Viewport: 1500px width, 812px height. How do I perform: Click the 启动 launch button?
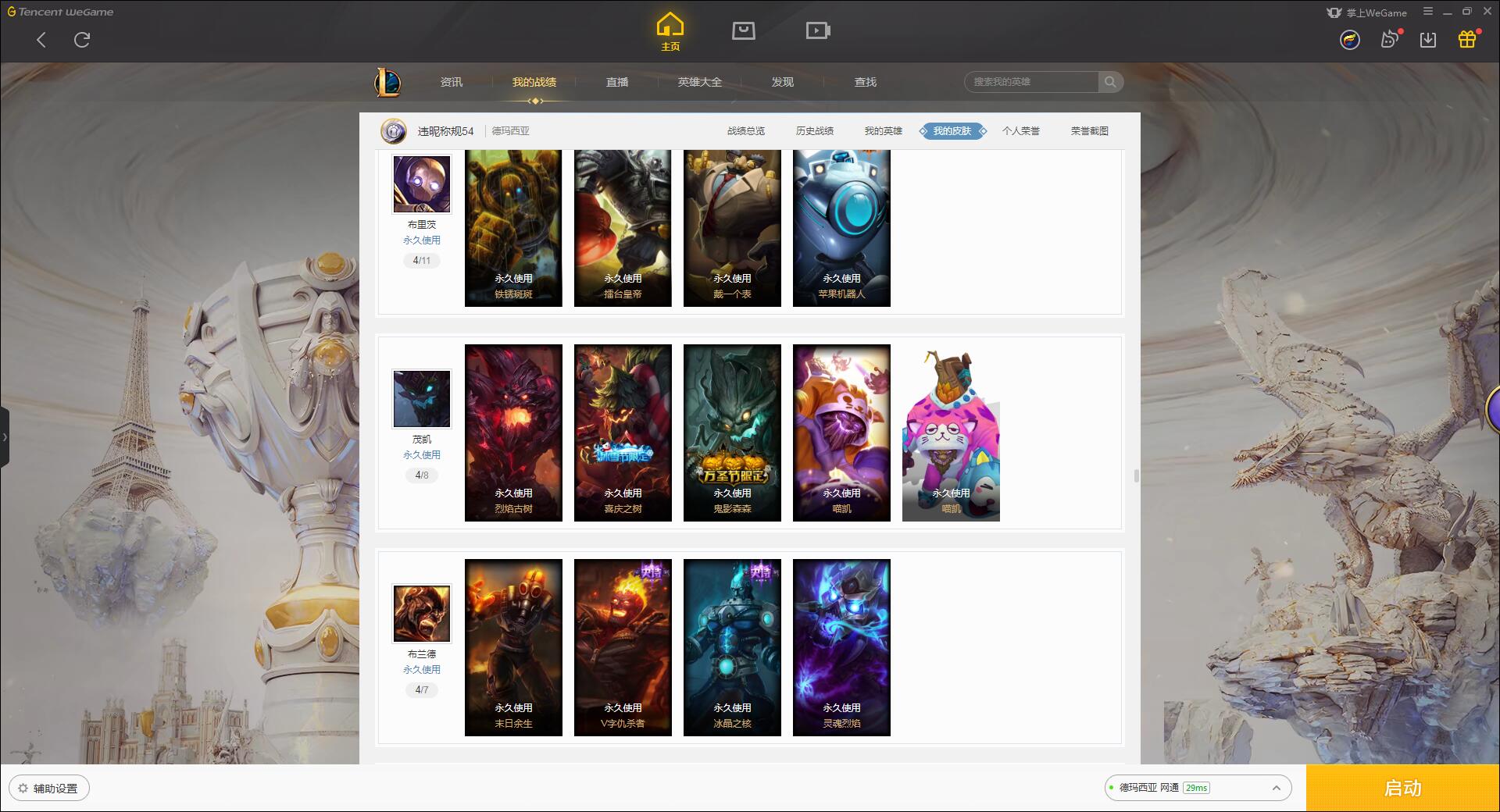tap(1403, 789)
